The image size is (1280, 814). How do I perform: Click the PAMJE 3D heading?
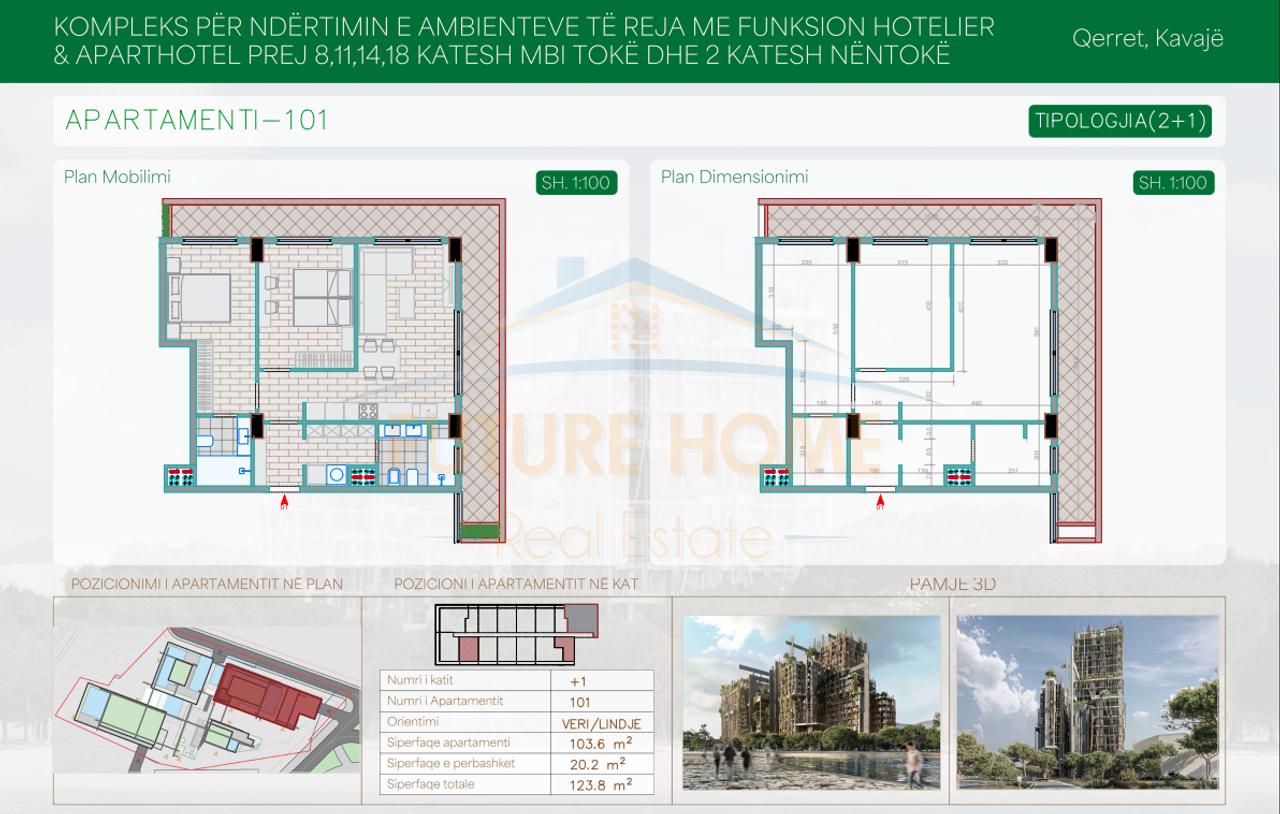point(952,584)
